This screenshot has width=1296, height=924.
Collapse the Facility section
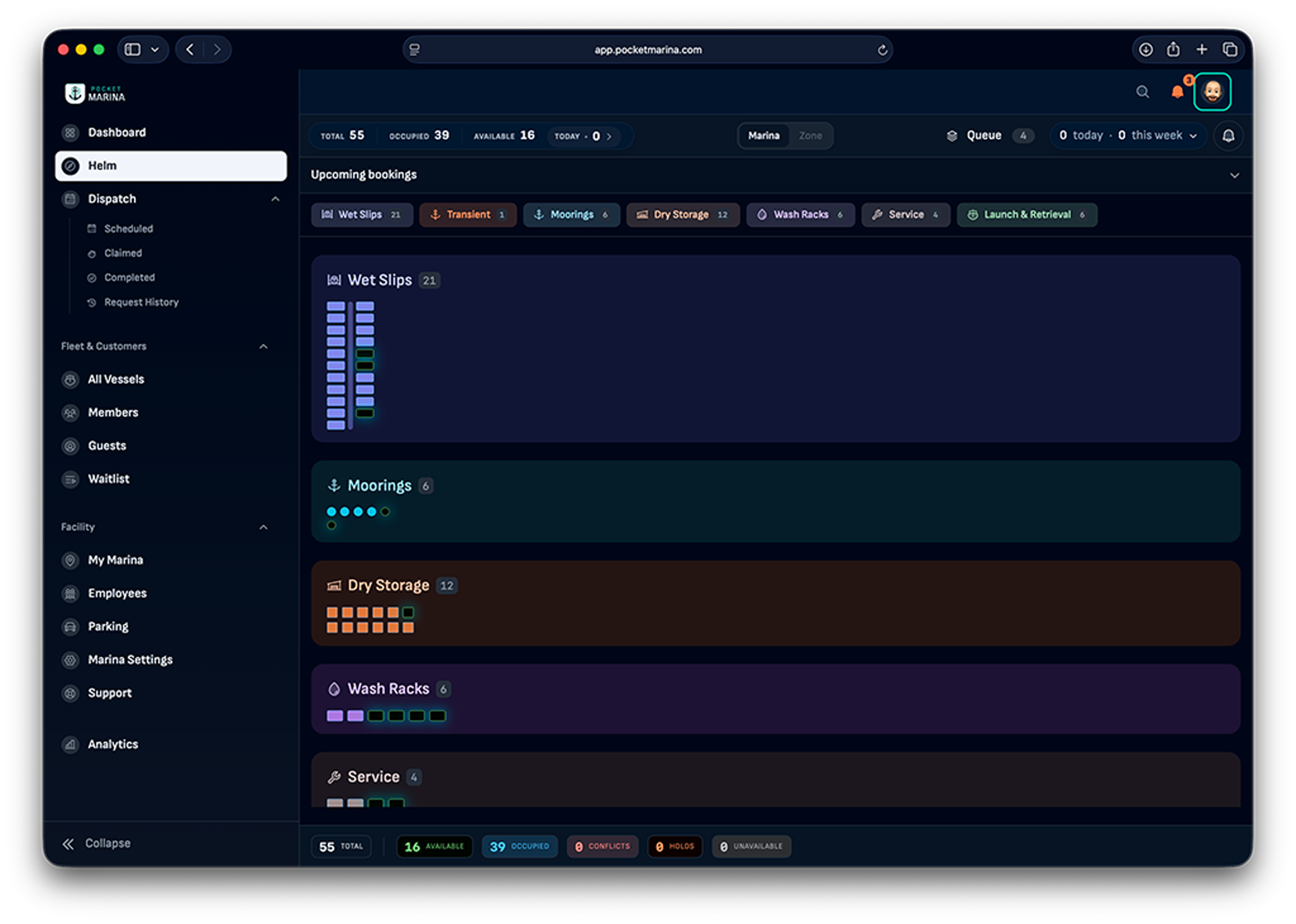pos(263,527)
